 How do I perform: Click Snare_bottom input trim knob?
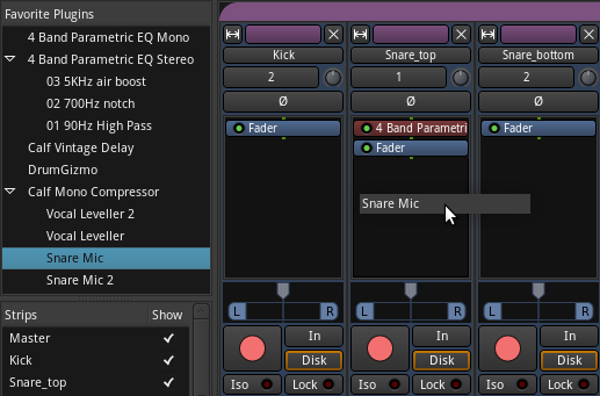click(588, 78)
